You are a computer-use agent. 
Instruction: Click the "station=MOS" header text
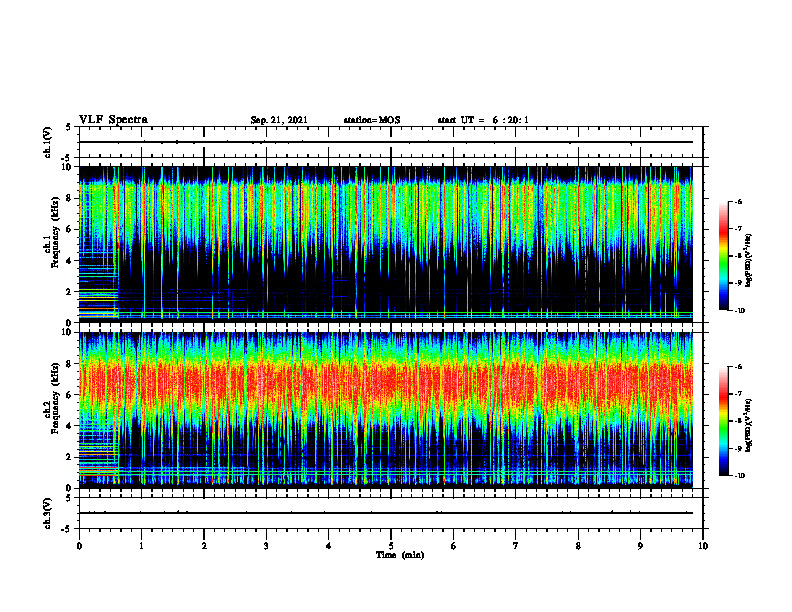[x=372, y=120]
